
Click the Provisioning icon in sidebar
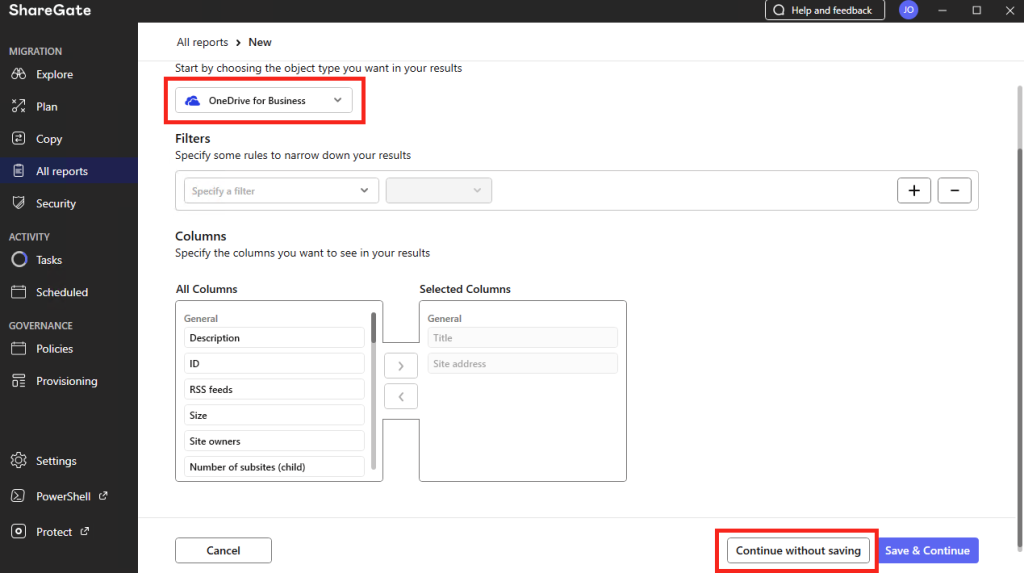(x=18, y=381)
